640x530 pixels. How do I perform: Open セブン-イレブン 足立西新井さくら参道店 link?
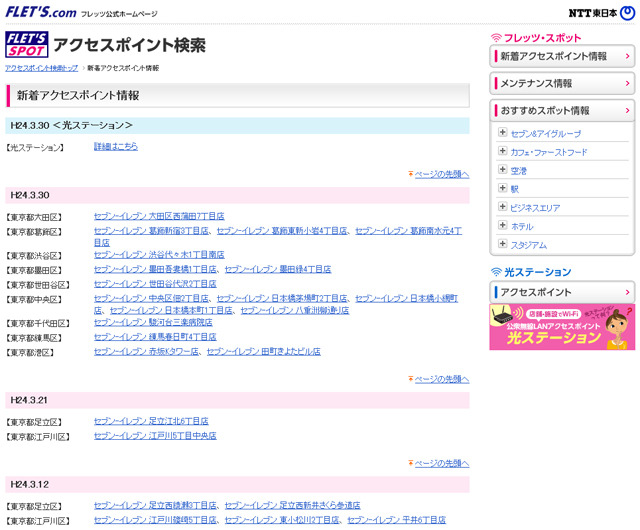coord(293,506)
